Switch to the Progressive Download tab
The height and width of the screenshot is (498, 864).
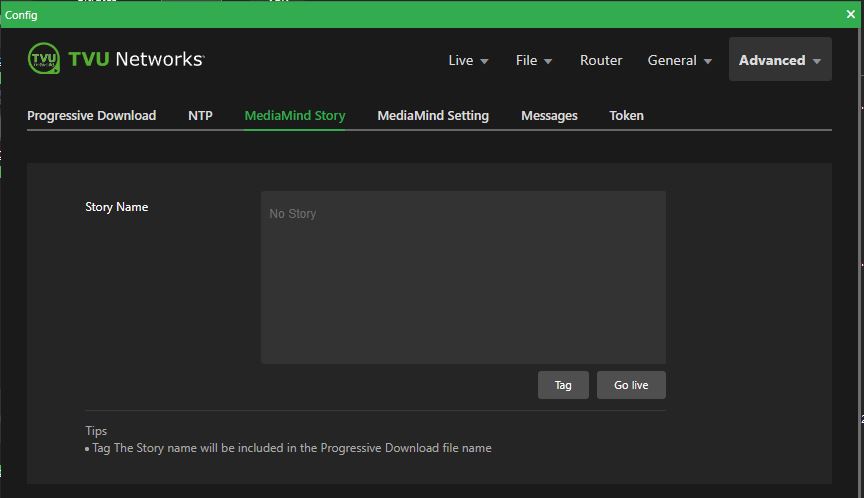click(x=91, y=115)
